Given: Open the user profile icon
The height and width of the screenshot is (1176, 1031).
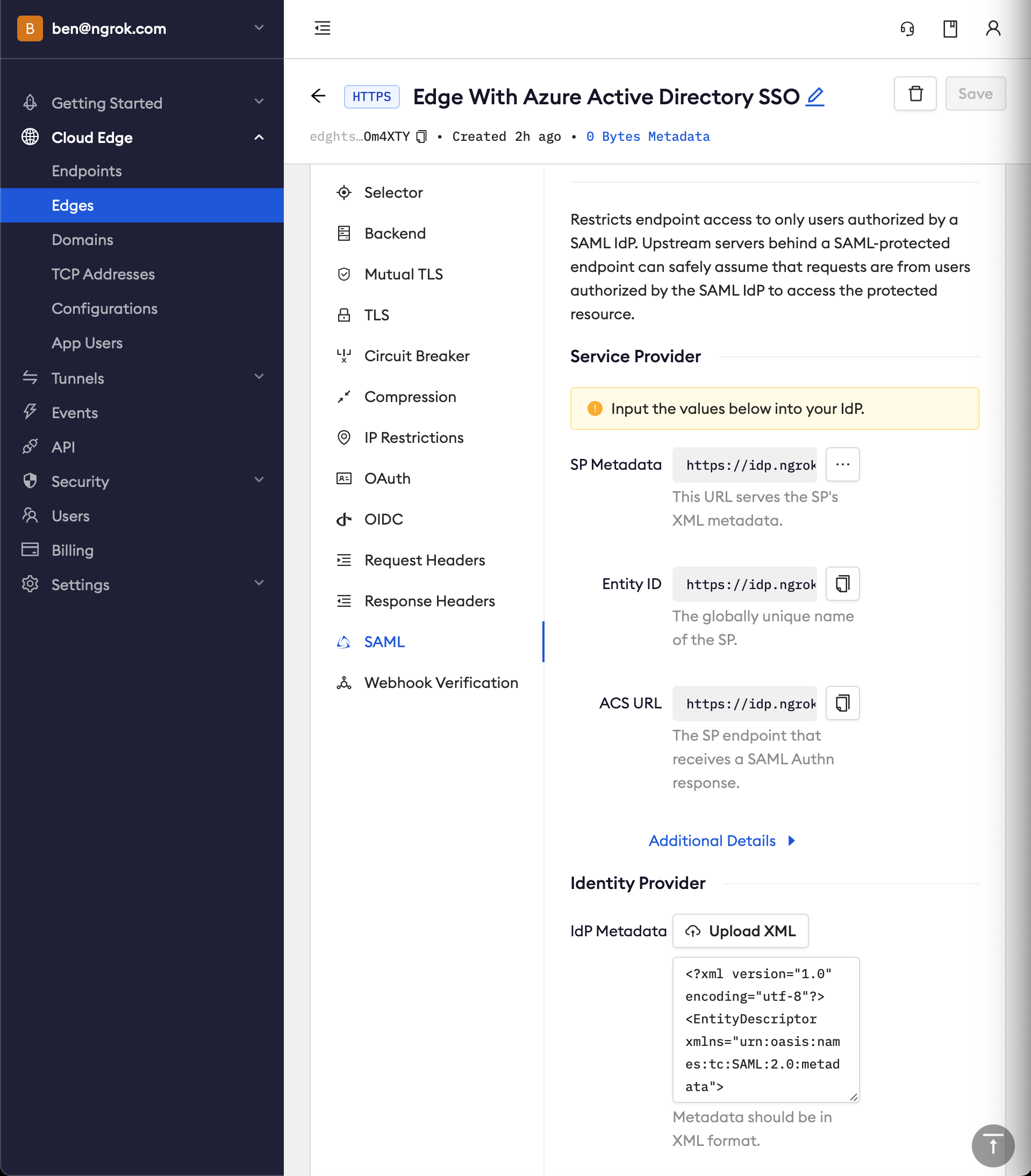Looking at the screenshot, I should point(993,28).
